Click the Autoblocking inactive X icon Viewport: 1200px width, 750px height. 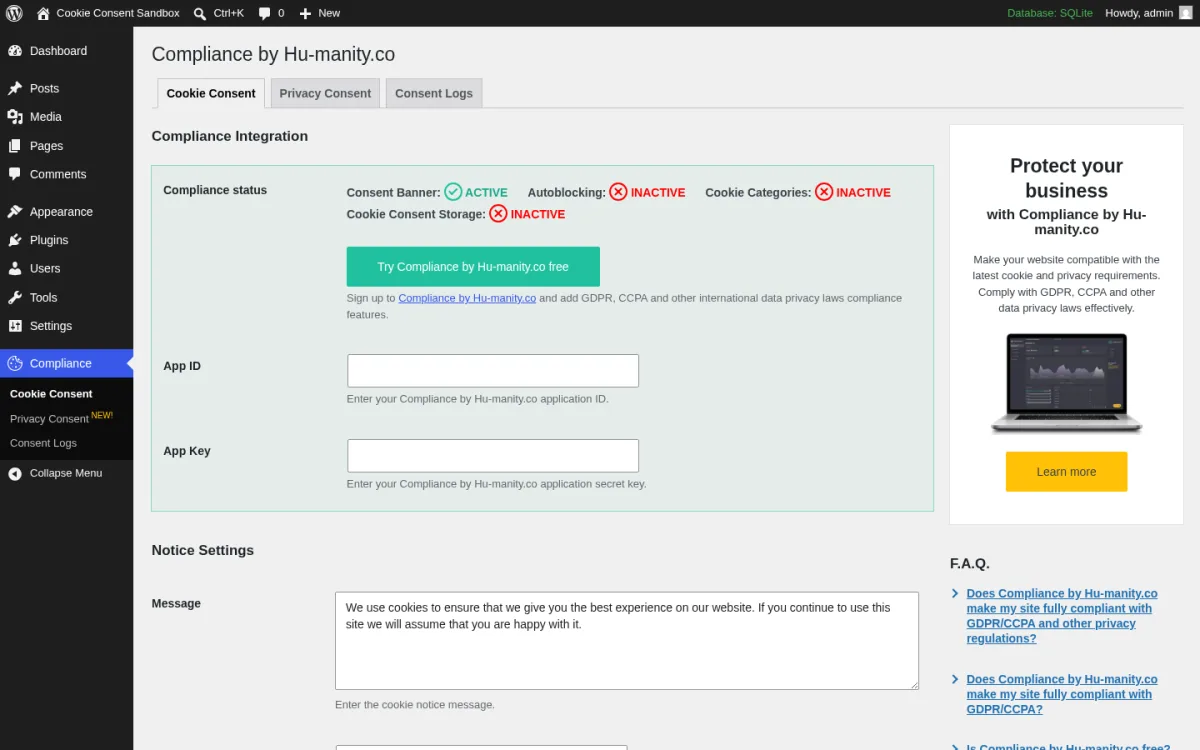(x=618, y=192)
